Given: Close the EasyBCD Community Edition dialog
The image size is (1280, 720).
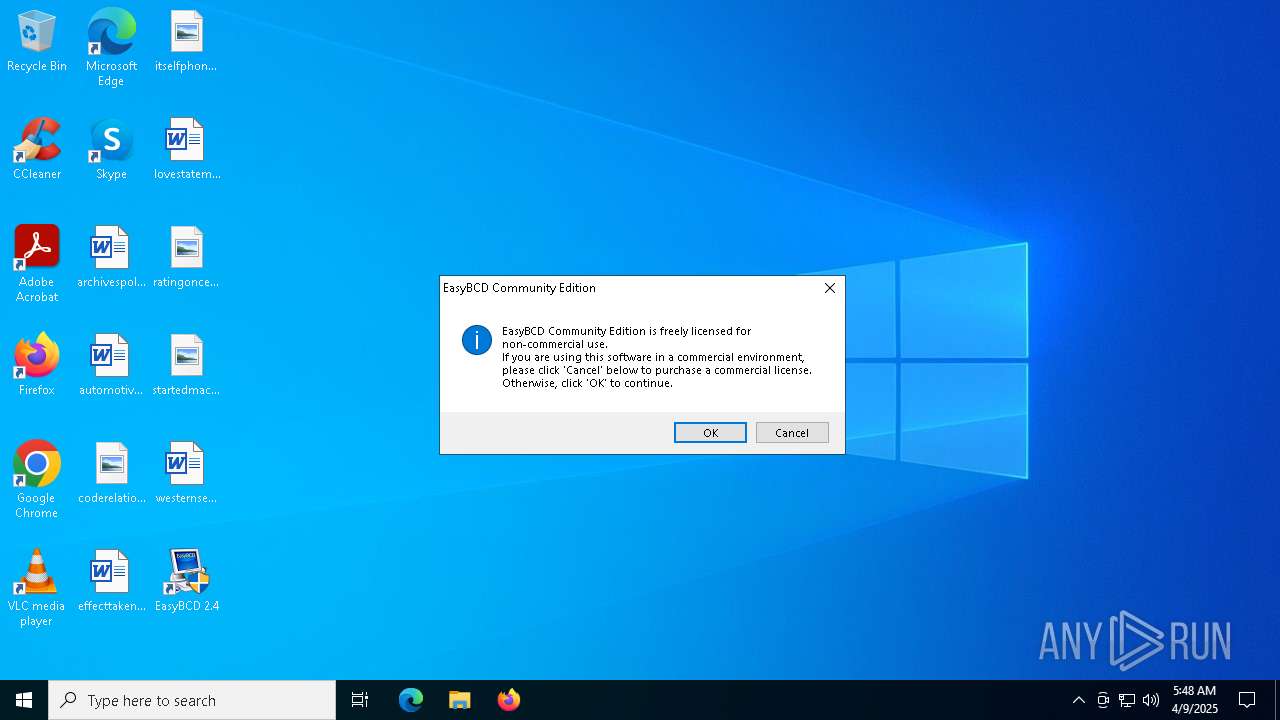Looking at the screenshot, I should (829, 288).
